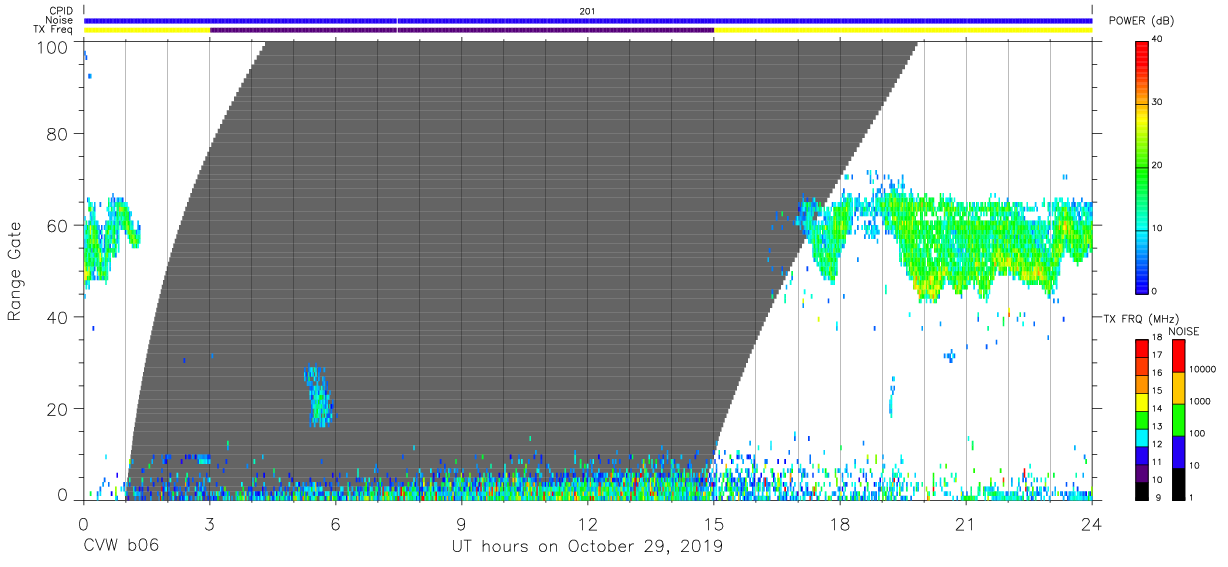1228x567 pixels.
Task: Click the CPID label at top left
Action: (x=61, y=11)
